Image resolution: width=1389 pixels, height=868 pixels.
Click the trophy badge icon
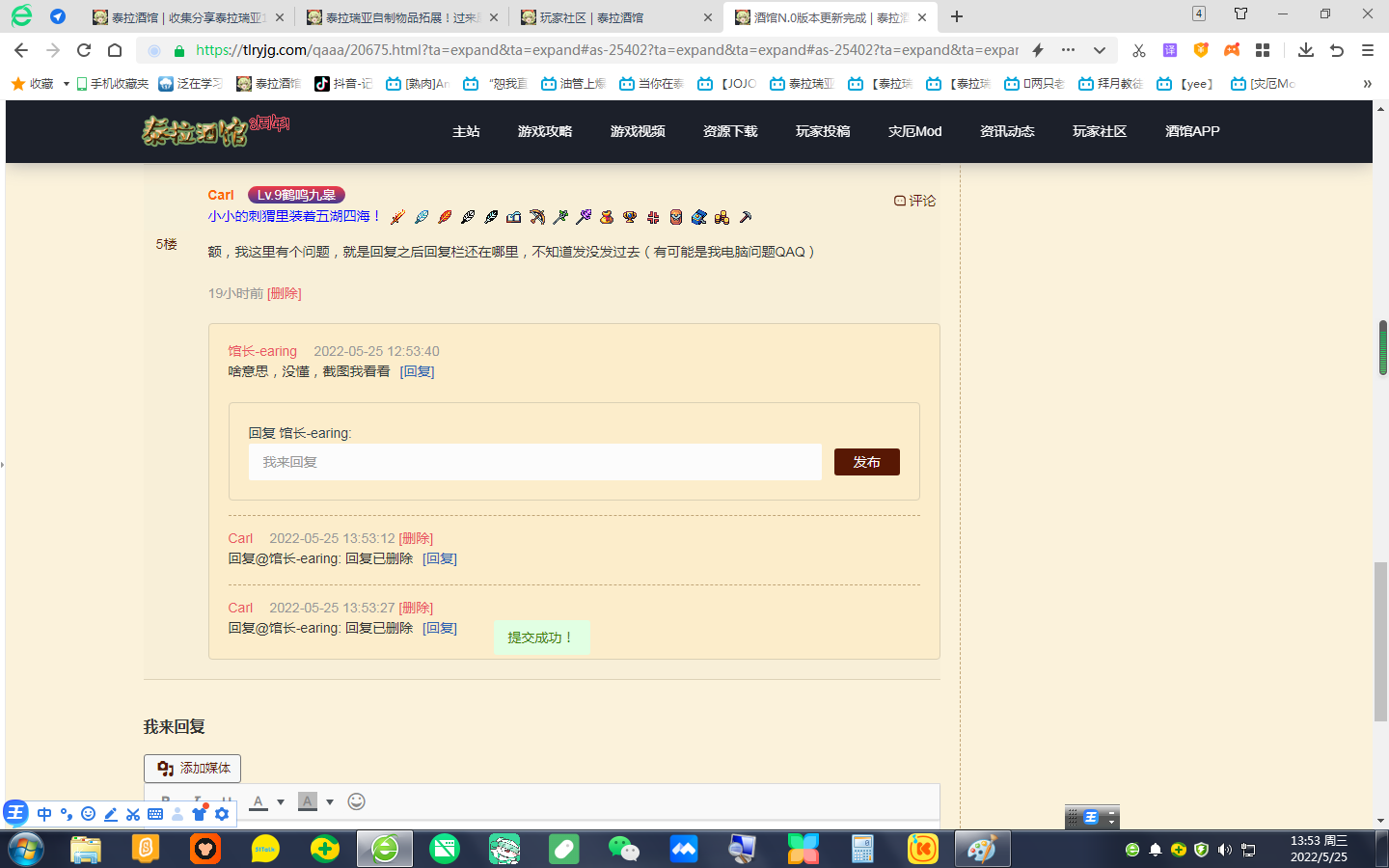coord(630,217)
